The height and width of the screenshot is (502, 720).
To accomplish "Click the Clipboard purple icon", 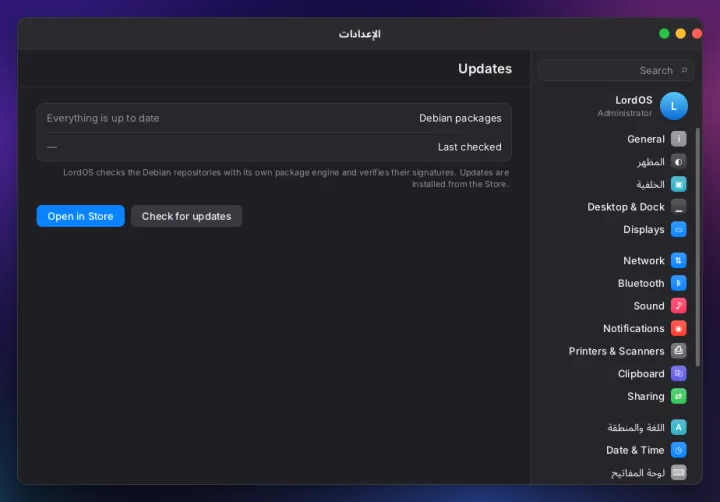I will (678, 373).
